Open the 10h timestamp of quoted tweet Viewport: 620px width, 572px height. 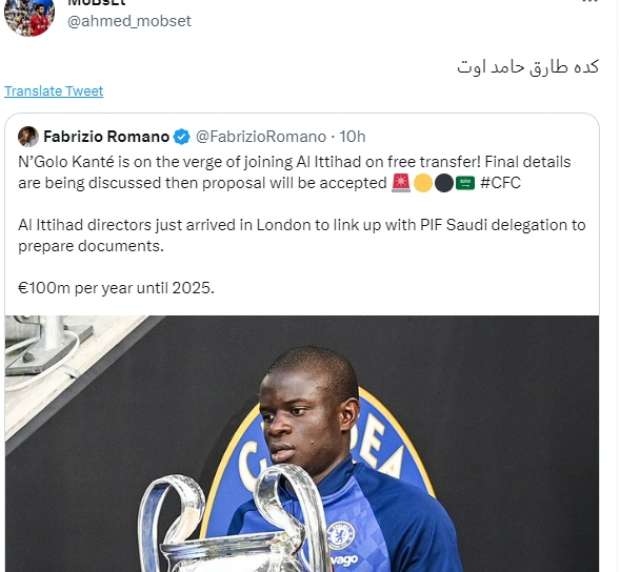[x=353, y=137]
